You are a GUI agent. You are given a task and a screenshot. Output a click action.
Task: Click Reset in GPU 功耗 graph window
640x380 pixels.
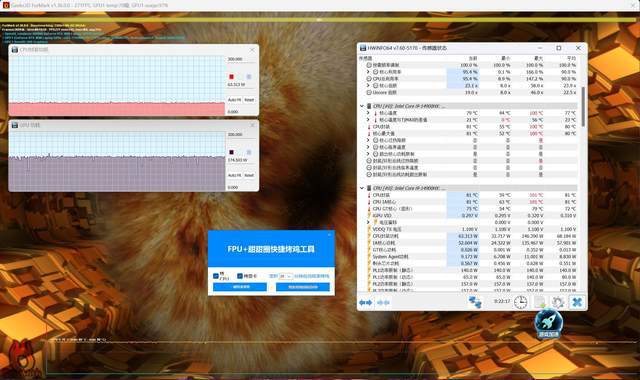coord(249,176)
